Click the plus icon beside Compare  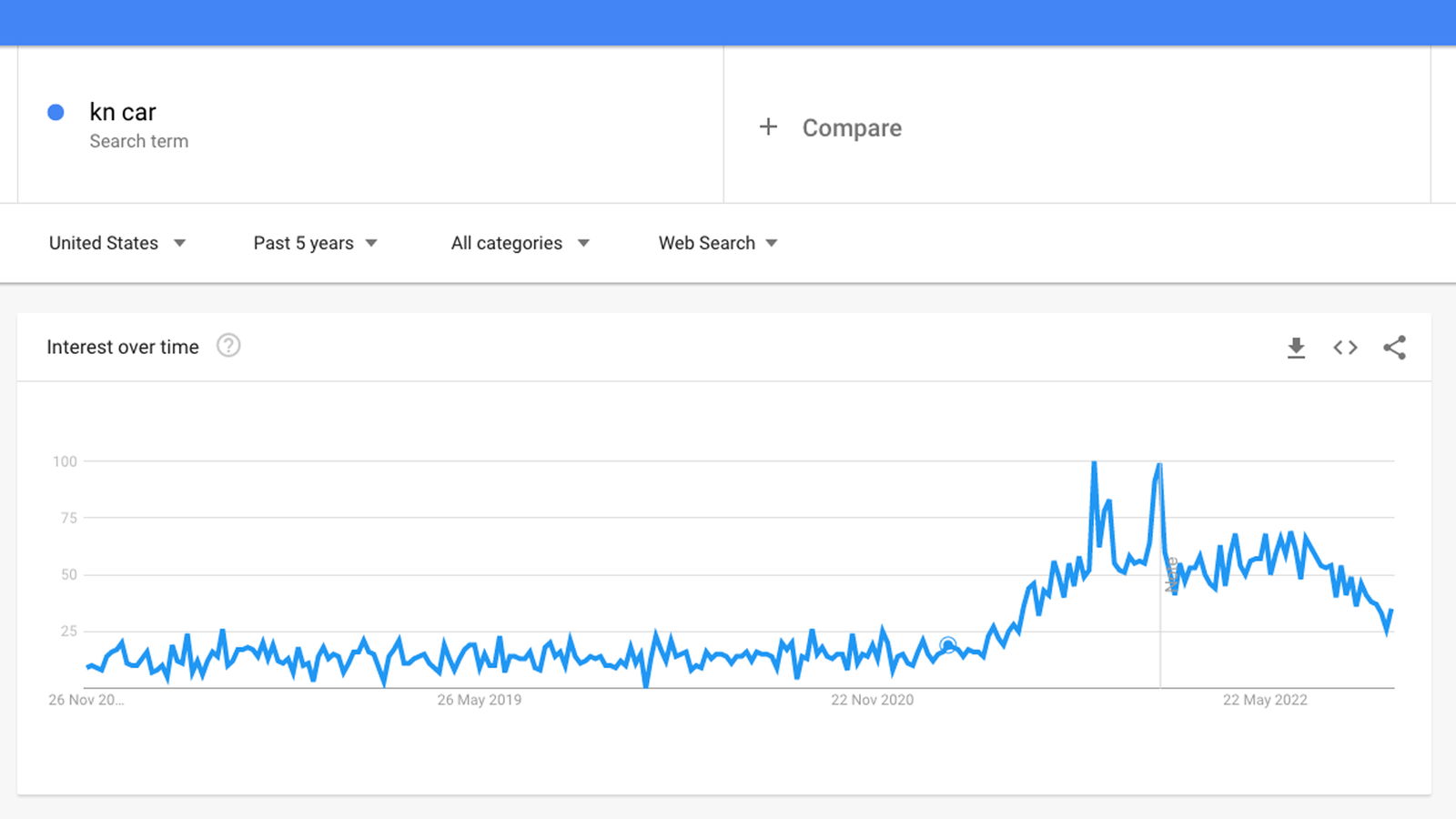(x=768, y=126)
